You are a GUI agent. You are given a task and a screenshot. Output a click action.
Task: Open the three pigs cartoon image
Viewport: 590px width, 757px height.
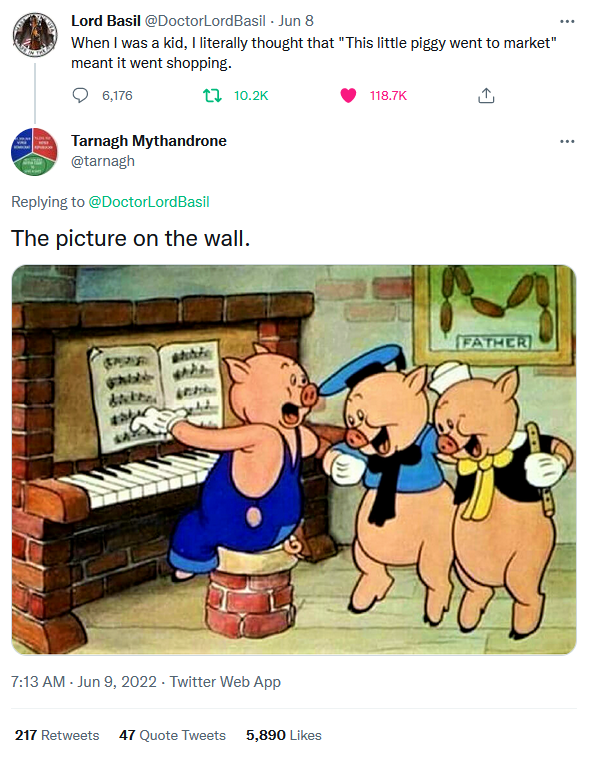click(x=294, y=460)
